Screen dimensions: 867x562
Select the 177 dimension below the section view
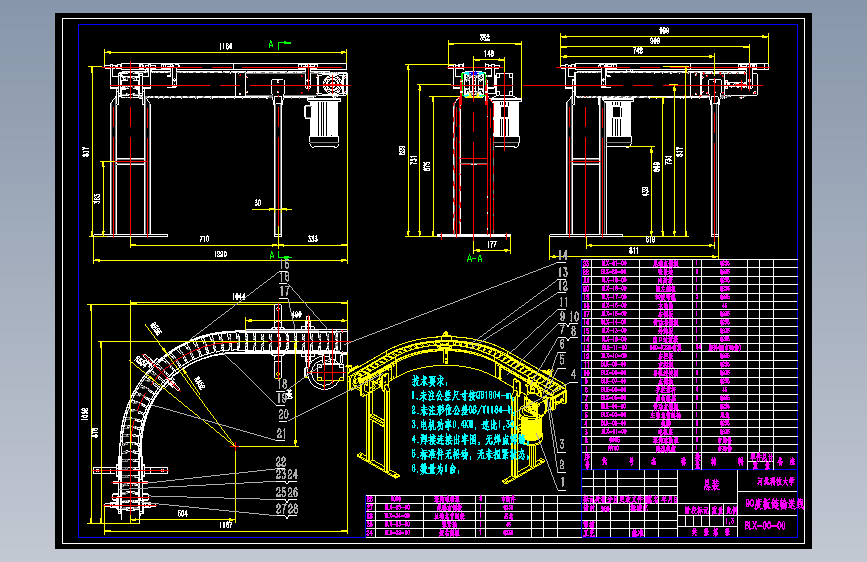pyautogui.click(x=492, y=244)
